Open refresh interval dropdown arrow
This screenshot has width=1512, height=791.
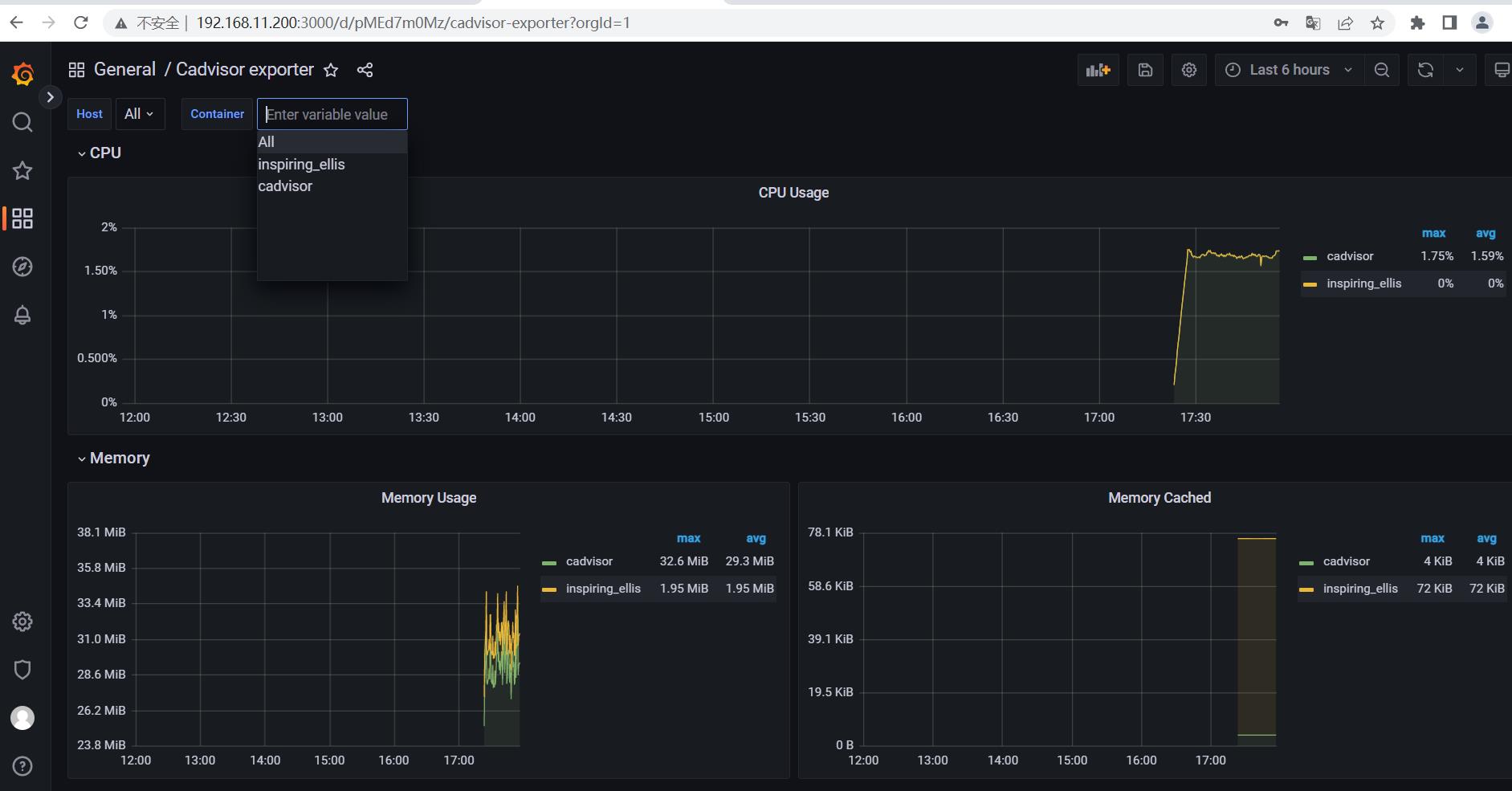point(1460,70)
